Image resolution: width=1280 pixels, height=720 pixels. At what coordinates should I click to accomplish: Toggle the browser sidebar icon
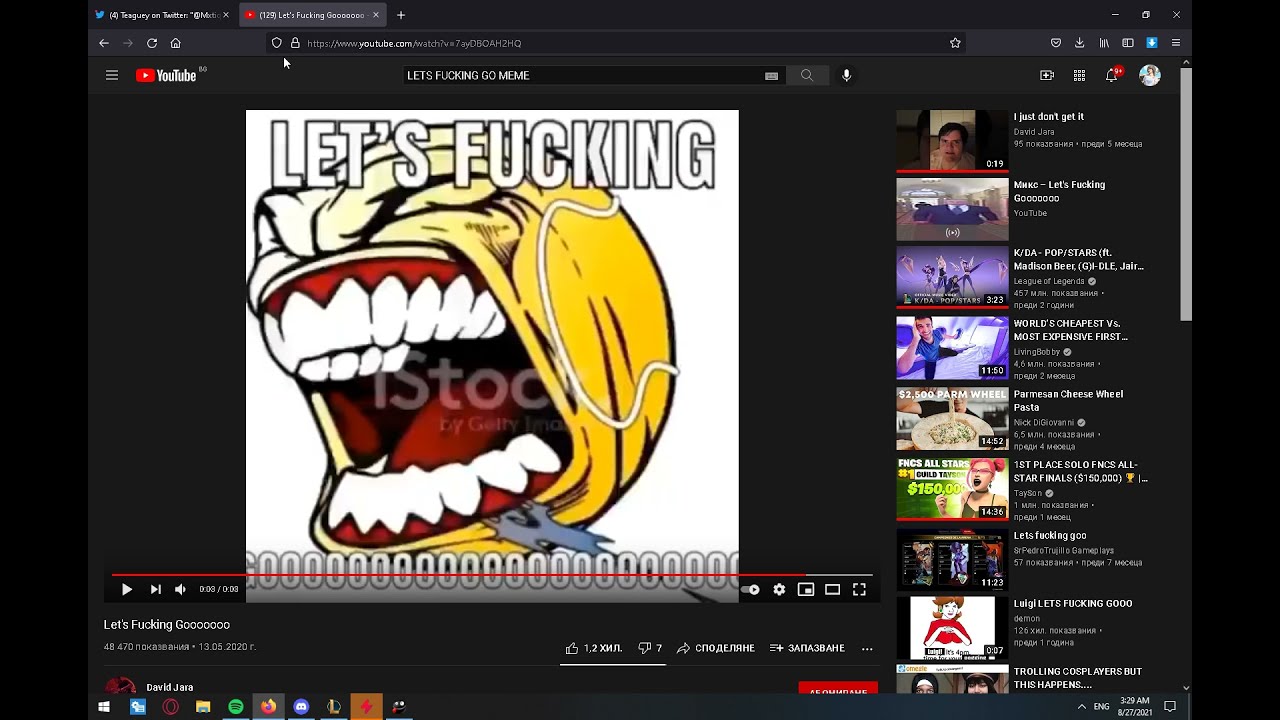[x=1128, y=43]
